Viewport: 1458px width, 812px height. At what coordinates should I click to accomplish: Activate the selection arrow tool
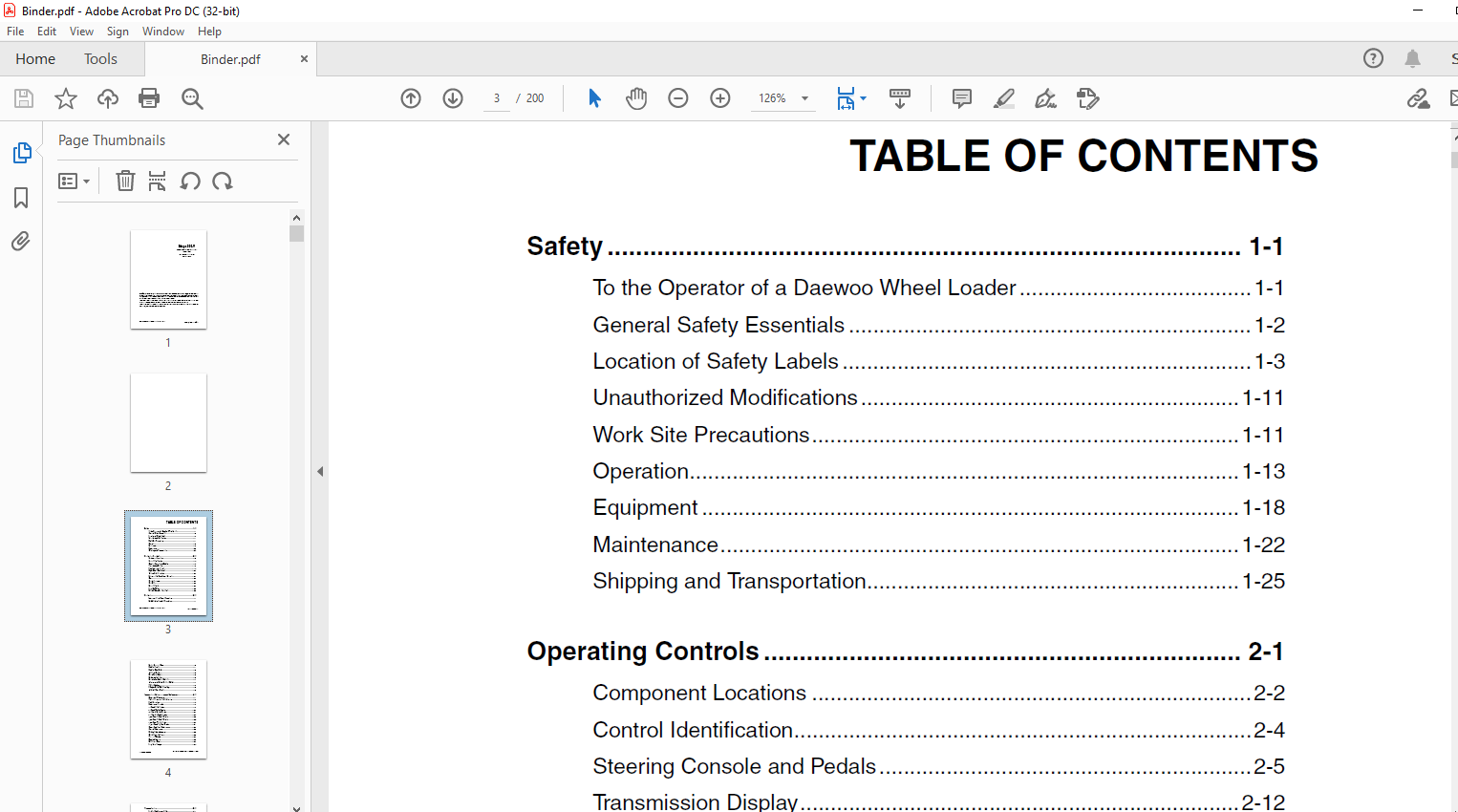coord(594,98)
